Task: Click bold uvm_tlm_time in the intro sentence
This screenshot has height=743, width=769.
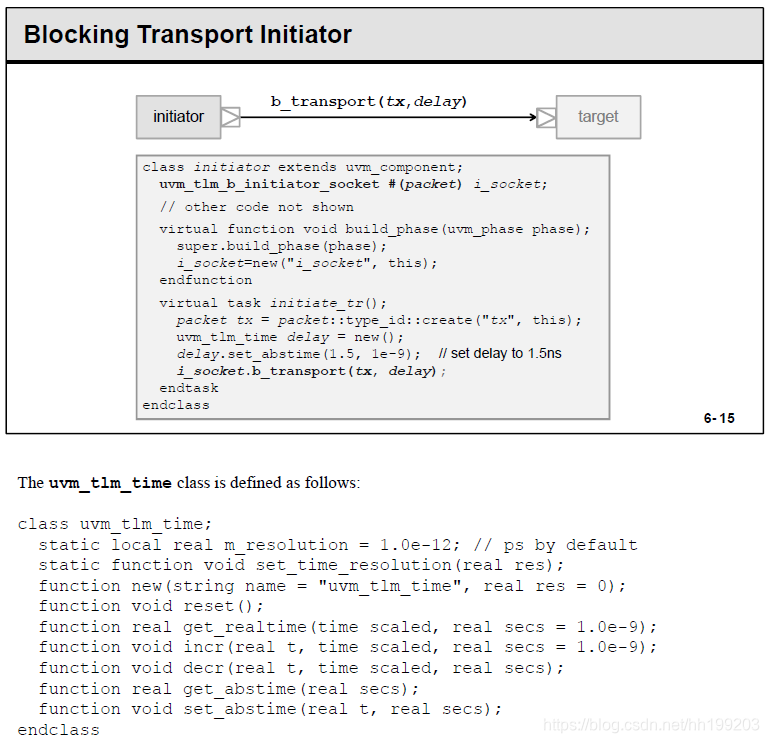Action: (x=110, y=483)
